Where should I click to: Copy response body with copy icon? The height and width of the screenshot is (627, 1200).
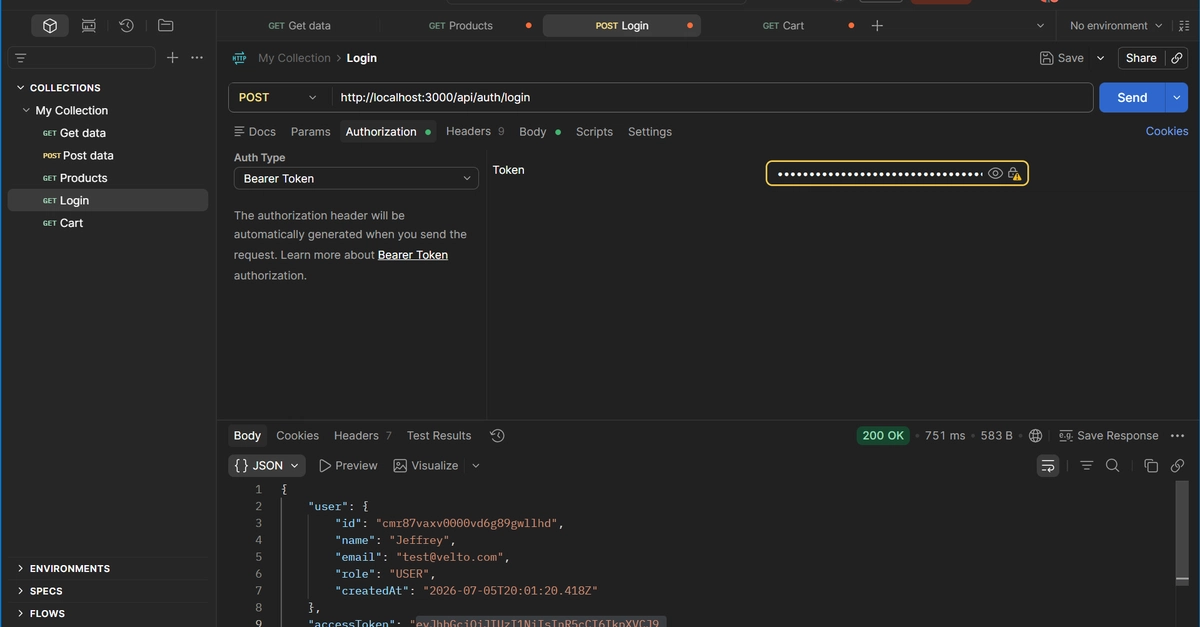(x=1151, y=466)
